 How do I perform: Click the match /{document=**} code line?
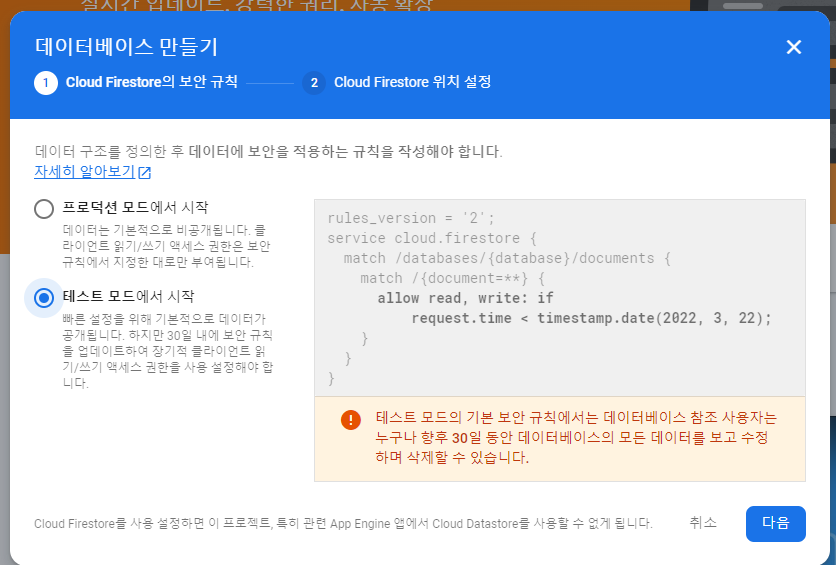[452, 278]
